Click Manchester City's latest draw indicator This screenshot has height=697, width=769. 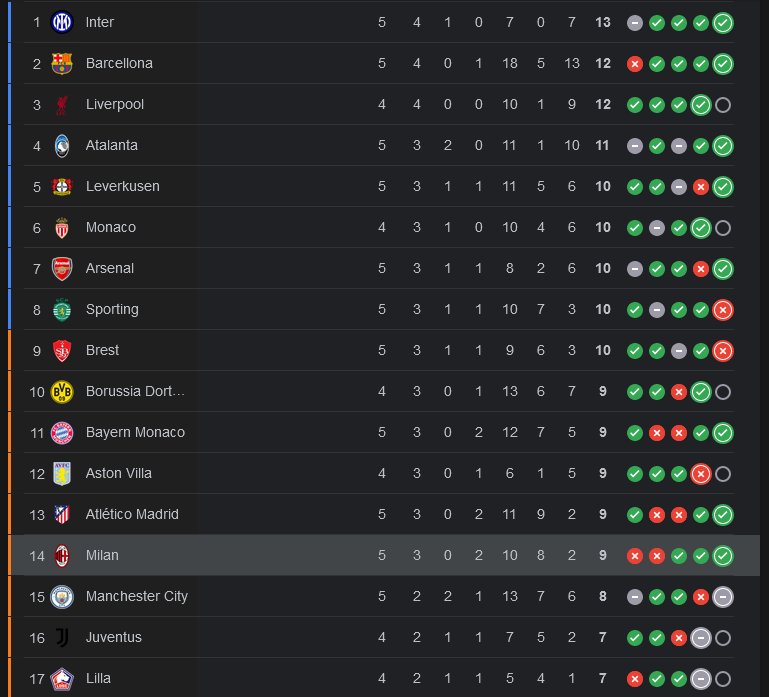(723, 597)
